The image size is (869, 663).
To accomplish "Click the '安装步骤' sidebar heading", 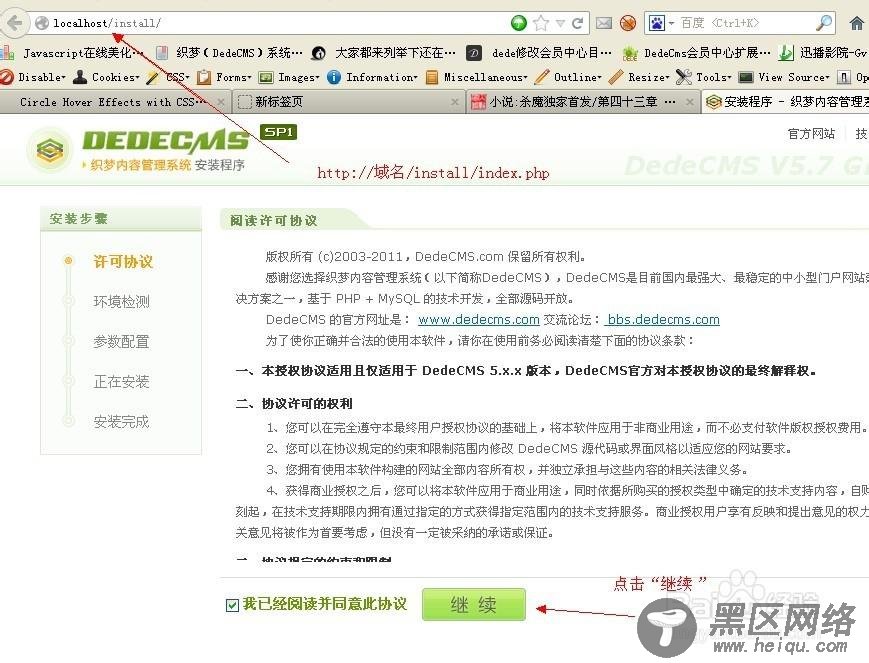I will coord(79,218).
